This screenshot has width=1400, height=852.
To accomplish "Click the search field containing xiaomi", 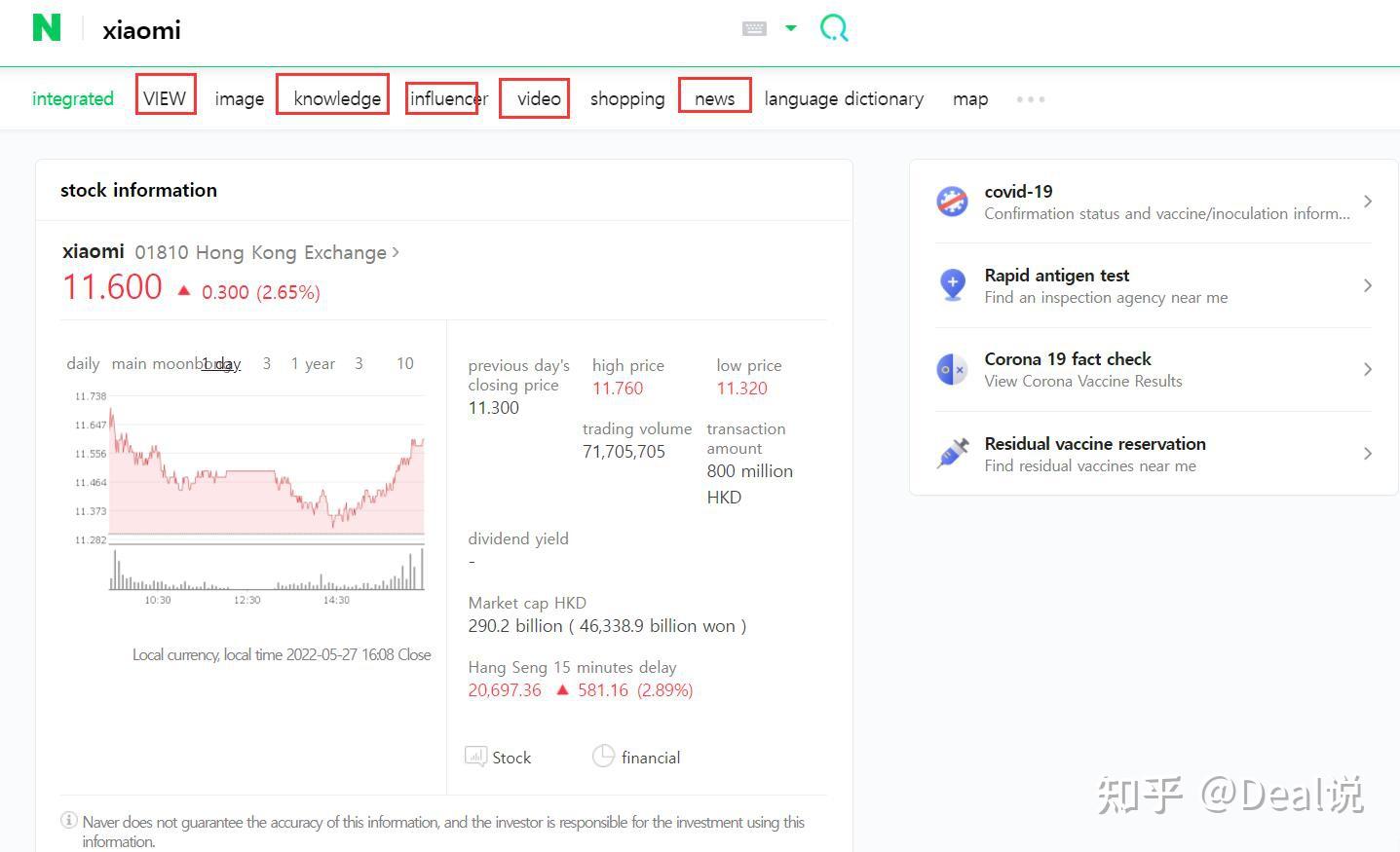I will coord(409,29).
